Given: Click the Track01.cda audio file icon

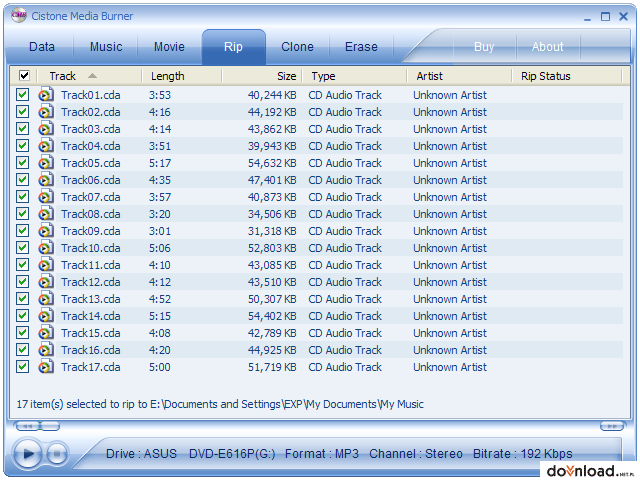Looking at the screenshot, I should [x=46, y=95].
